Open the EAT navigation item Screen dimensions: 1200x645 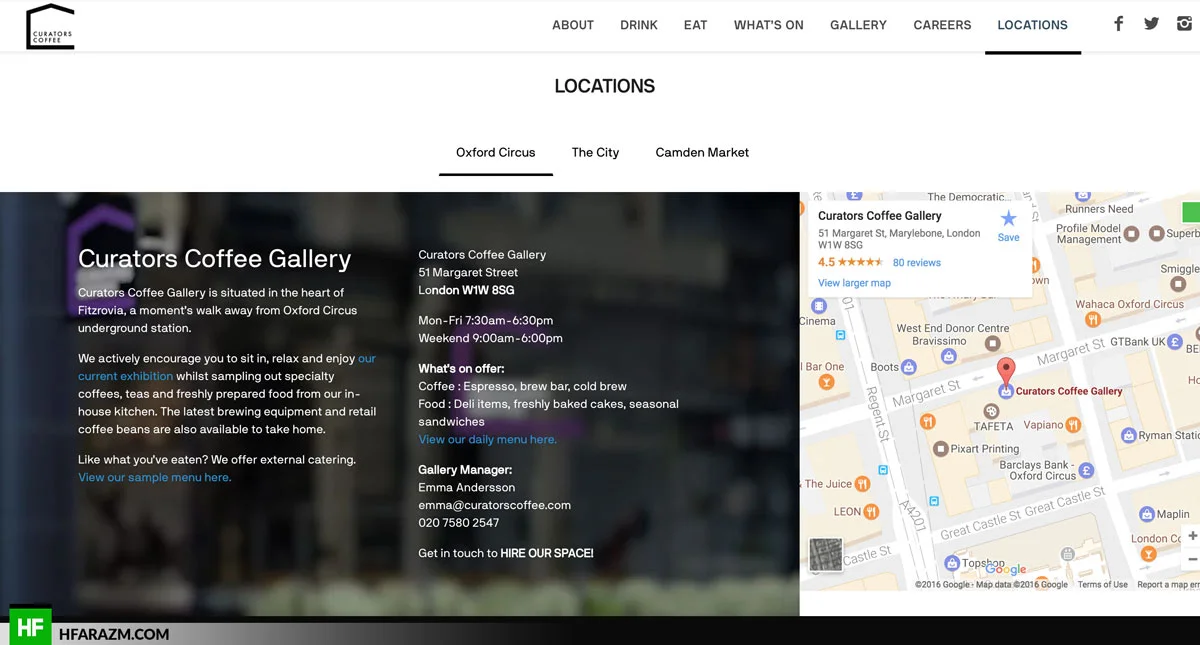click(x=696, y=25)
